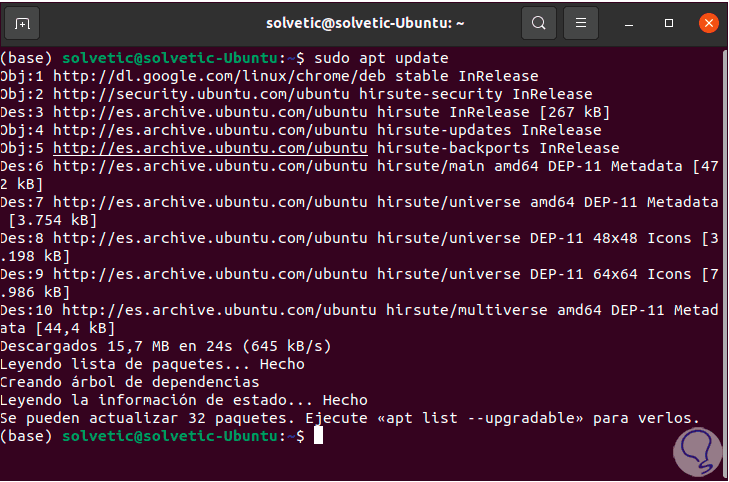
Task: Click 'hirsute-backports InRelease' text
Action: (x=498, y=148)
